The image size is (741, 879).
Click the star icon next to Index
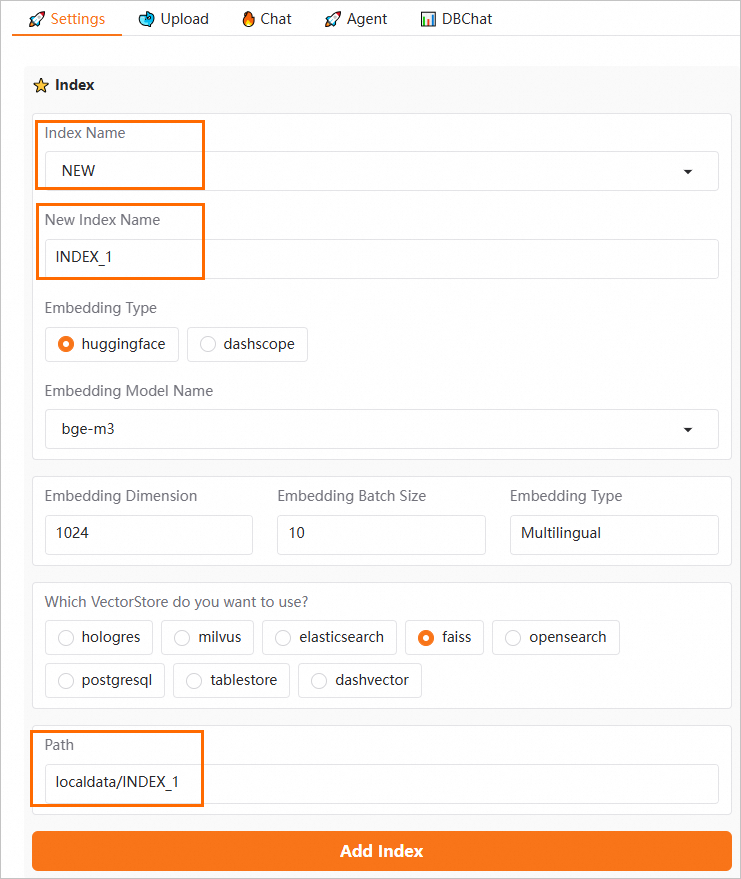click(41, 86)
